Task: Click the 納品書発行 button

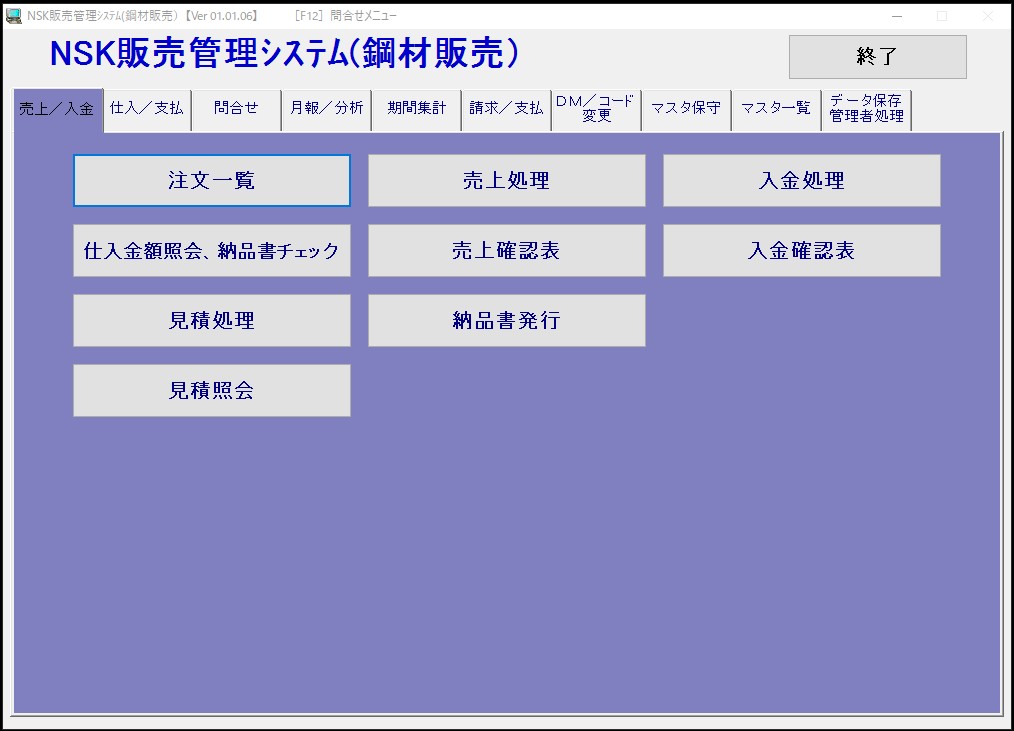Action: click(x=506, y=320)
